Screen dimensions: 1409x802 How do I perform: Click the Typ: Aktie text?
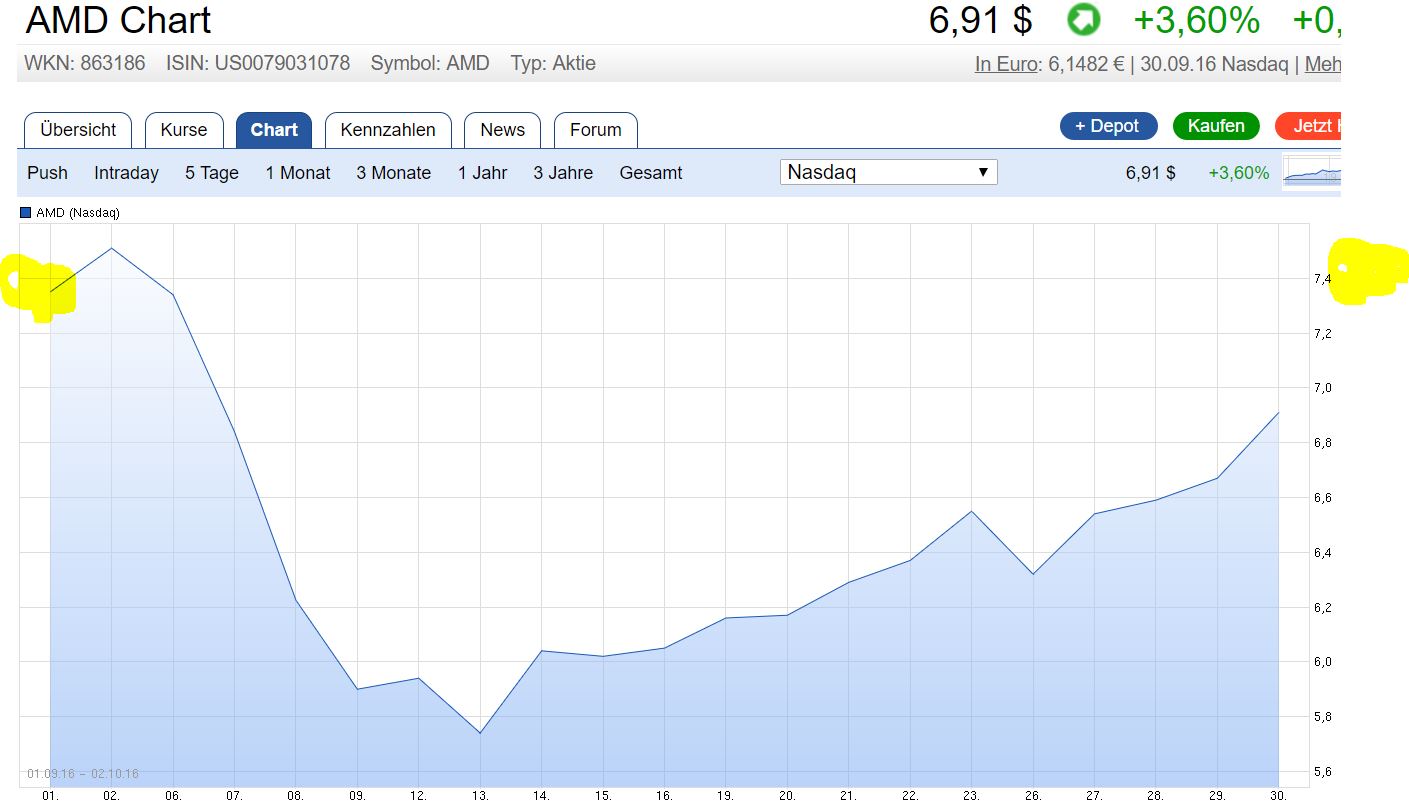click(553, 63)
